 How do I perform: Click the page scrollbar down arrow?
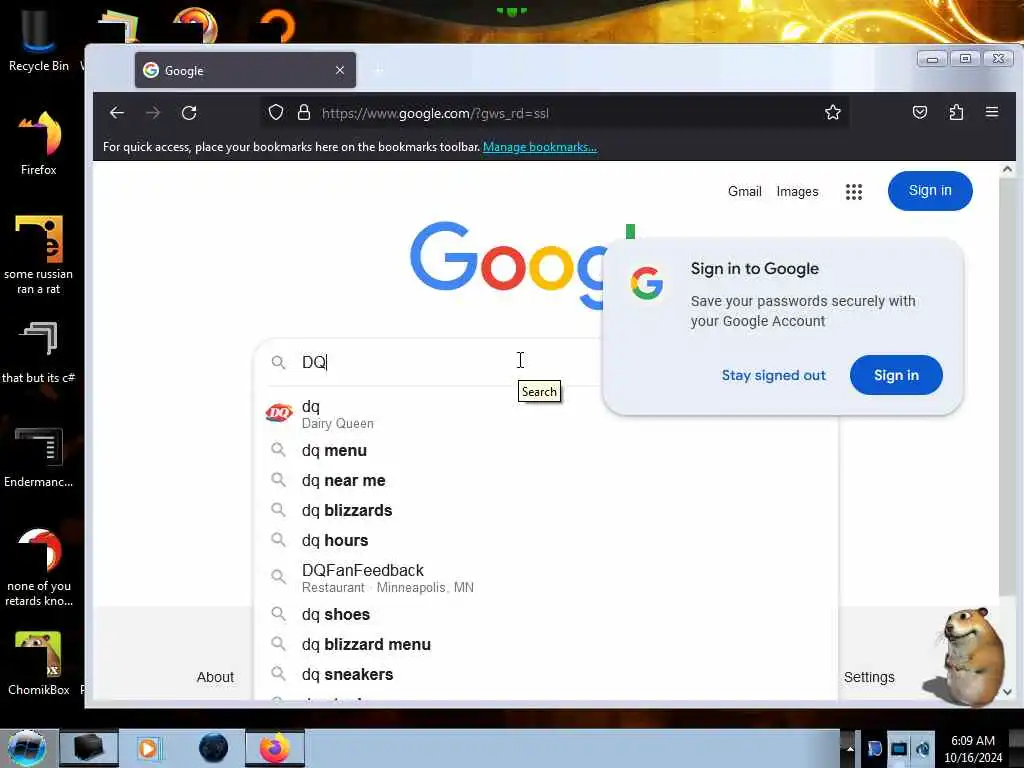(x=1007, y=692)
